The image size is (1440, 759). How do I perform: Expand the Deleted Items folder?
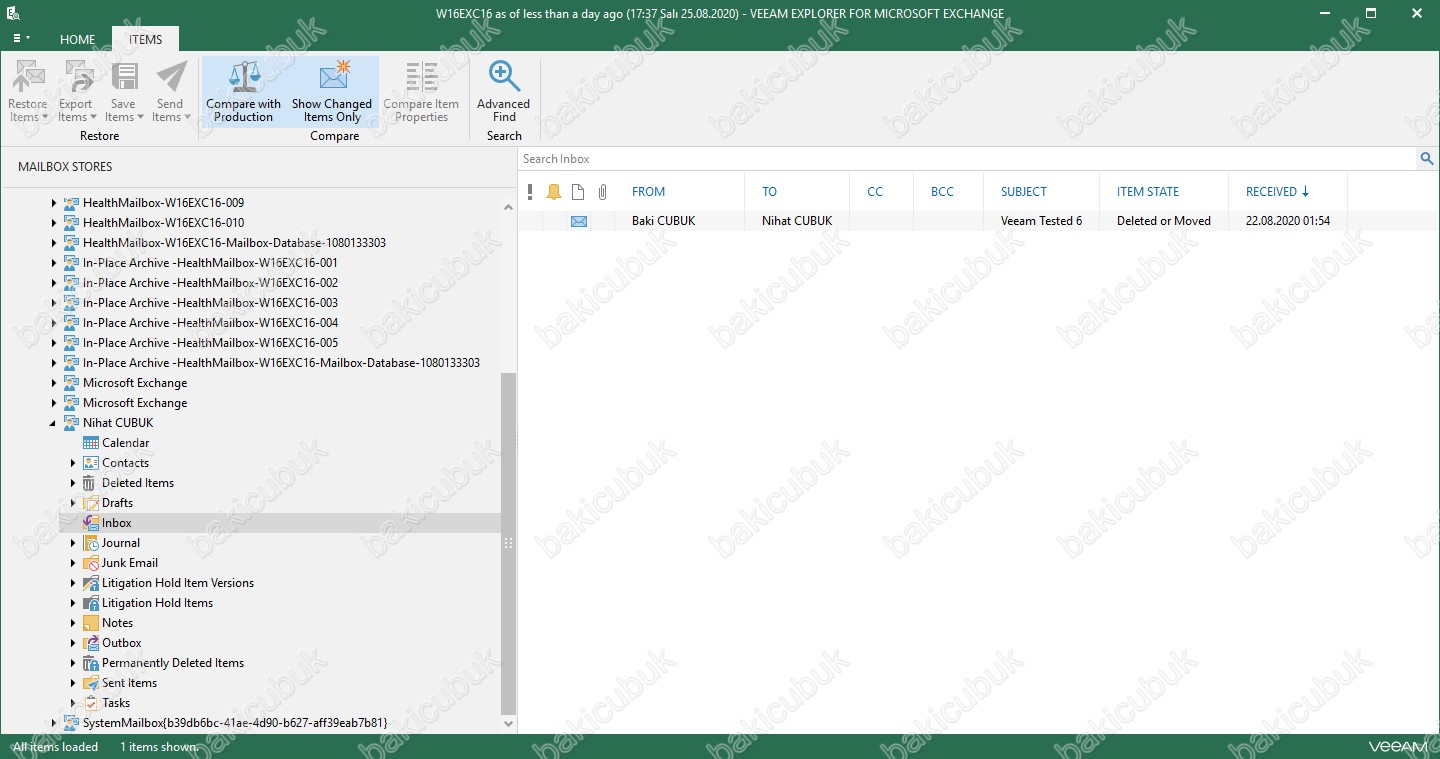tap(73, 483)
